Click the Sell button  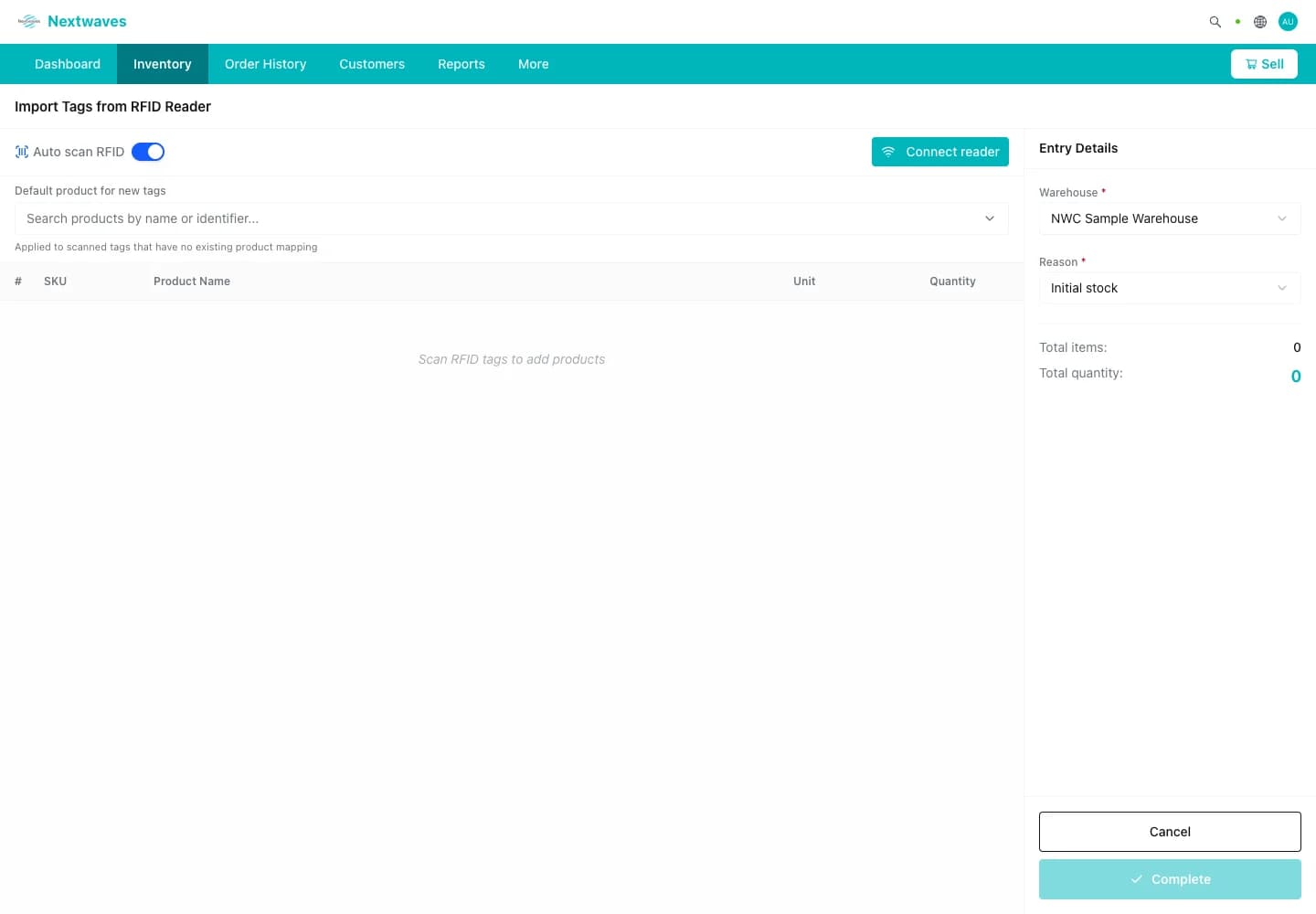(1264, 64)
